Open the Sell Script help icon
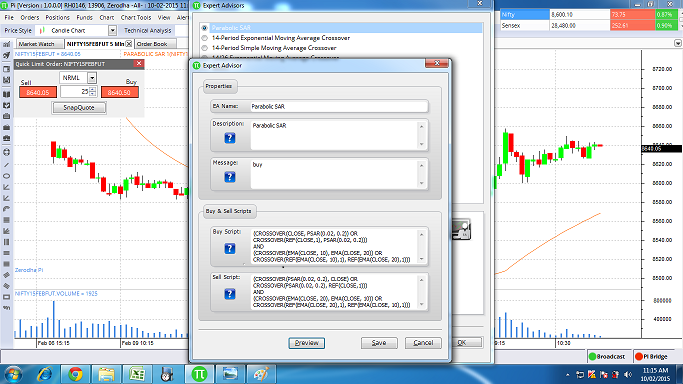 [230, 294]
